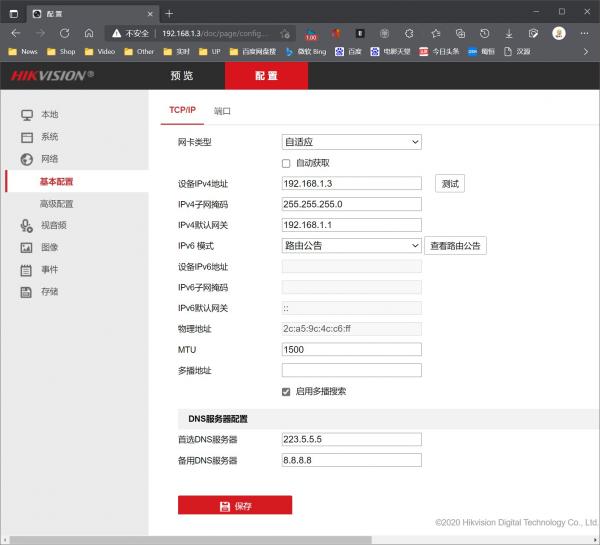Select 基本配置 in the sidebar
The width and height of the screenshot is (600, 545).
pyautogui.click(x=57, y=181)
